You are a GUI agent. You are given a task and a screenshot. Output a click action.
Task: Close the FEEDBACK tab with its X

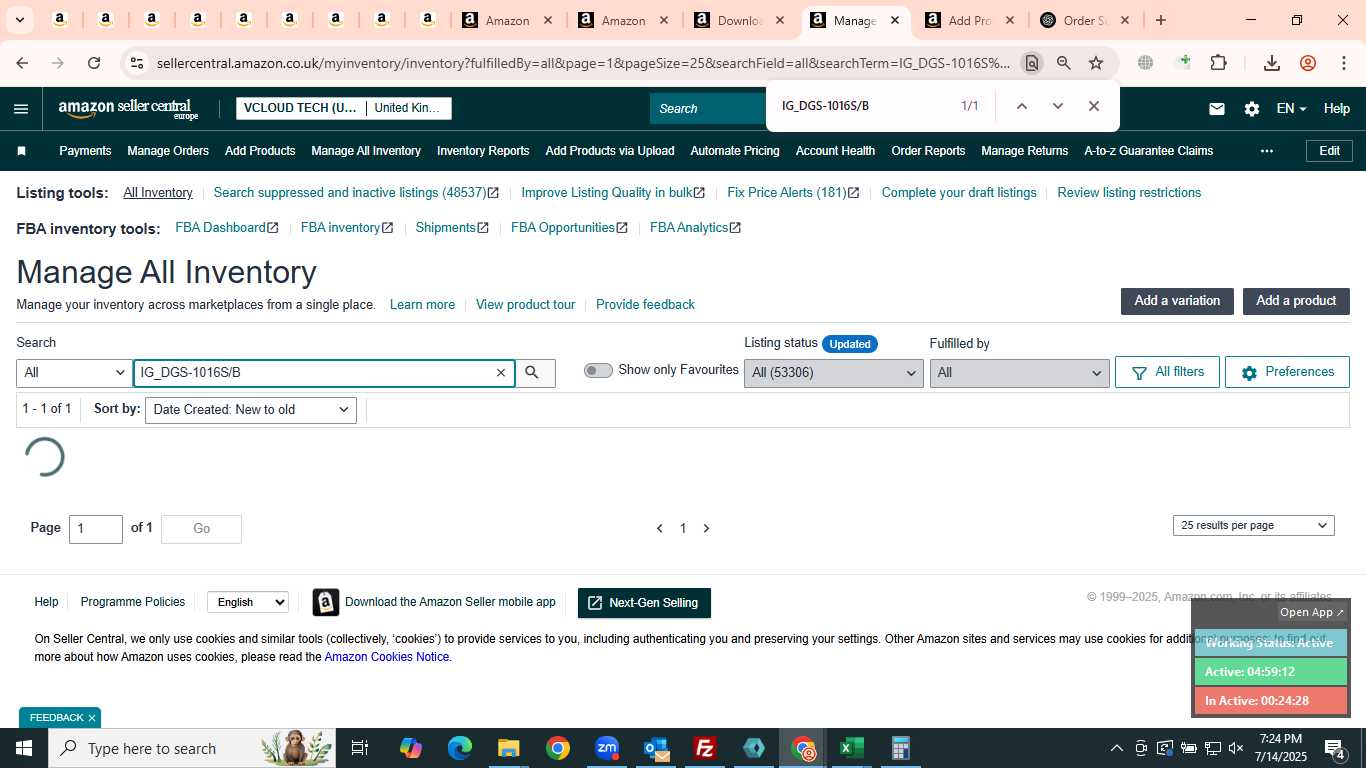tap(92, 718)
